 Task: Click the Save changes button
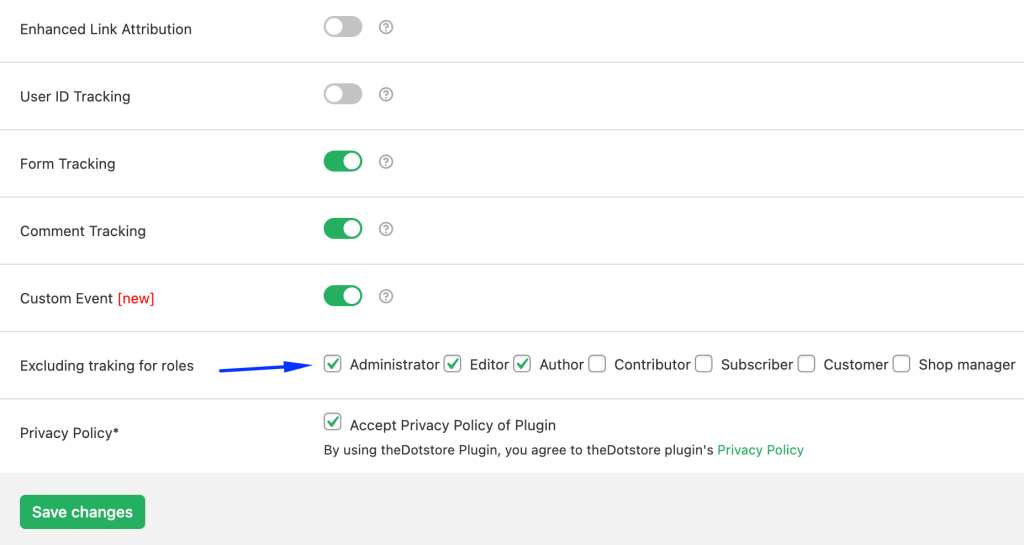tap(82, 512)
